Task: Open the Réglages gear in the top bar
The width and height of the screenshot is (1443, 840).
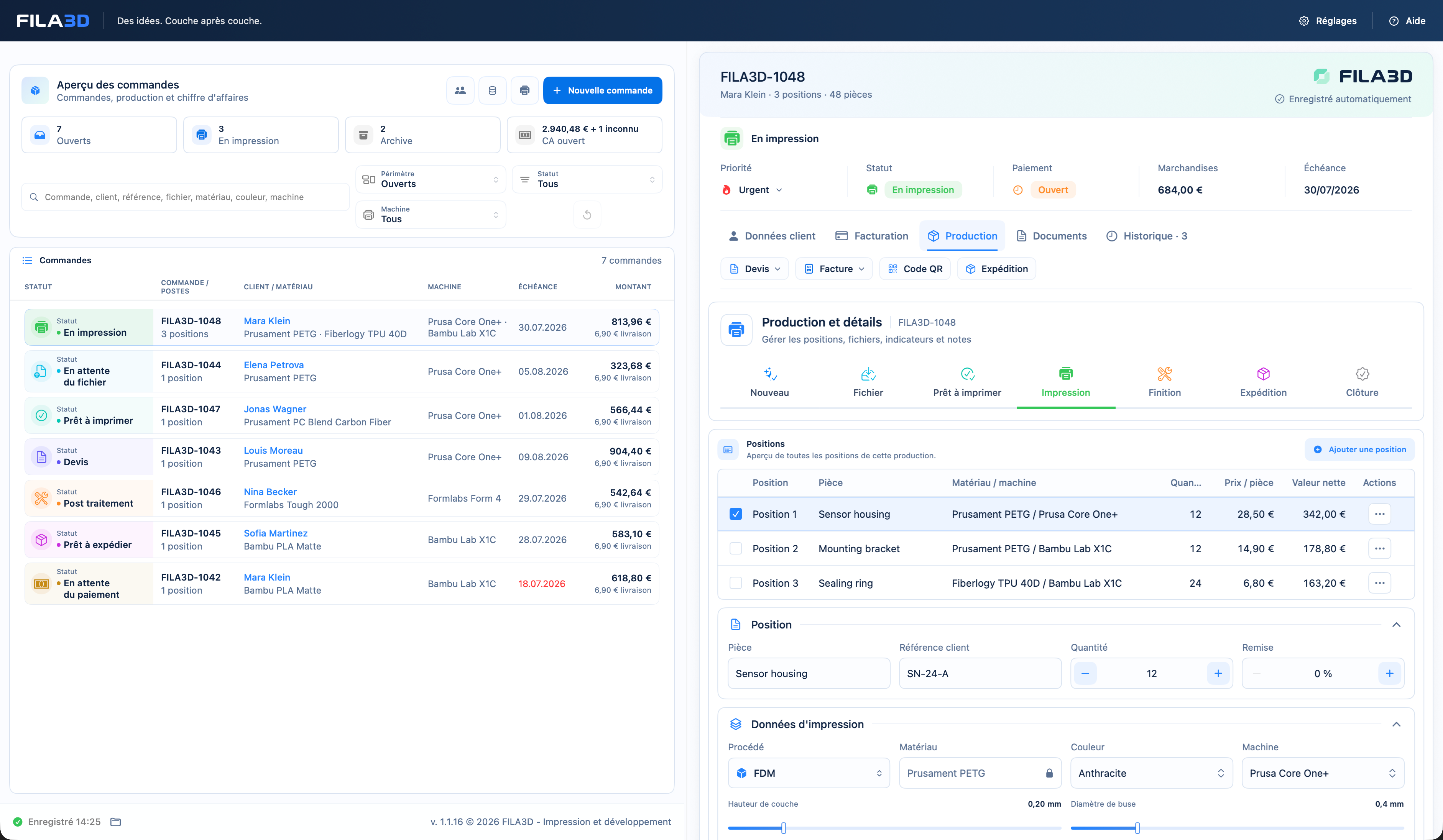Action: pyautogui.click(x=1327, y=21)
